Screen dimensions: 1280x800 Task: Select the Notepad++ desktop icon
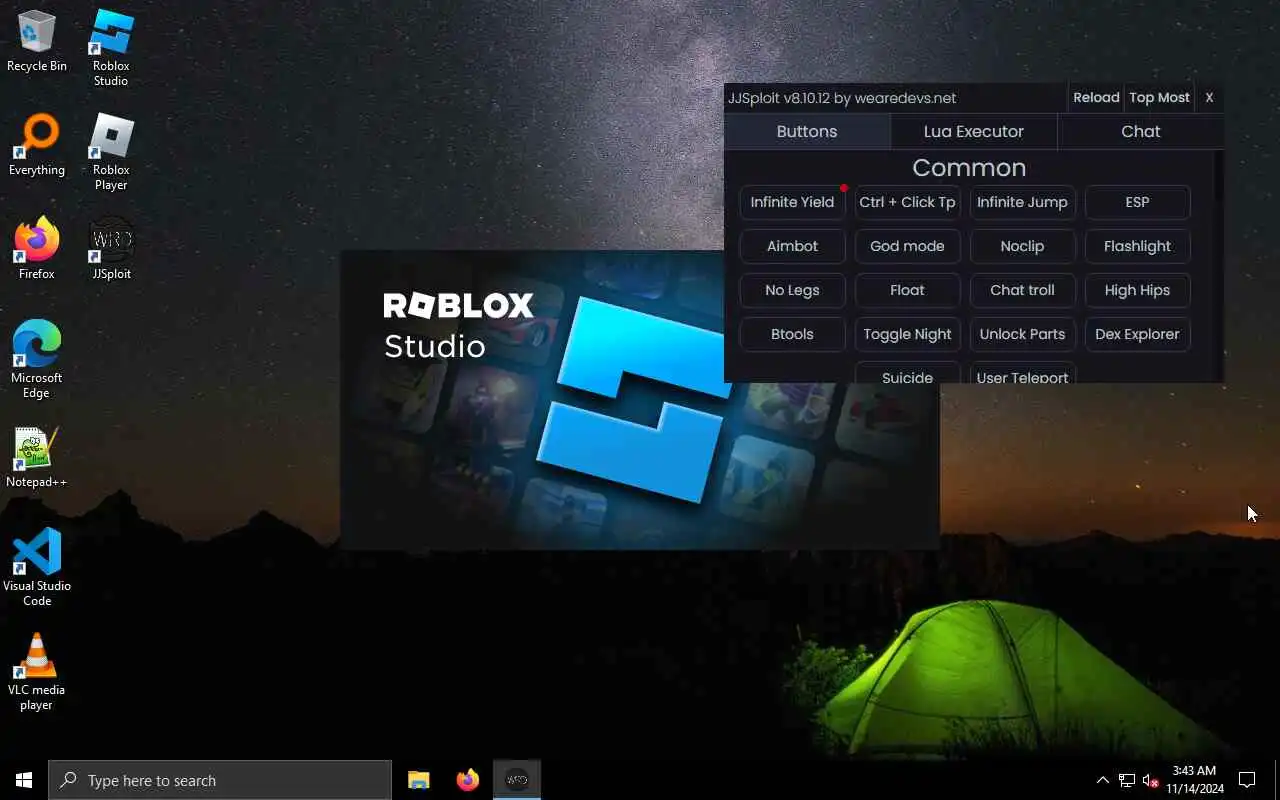click(37, 457)
